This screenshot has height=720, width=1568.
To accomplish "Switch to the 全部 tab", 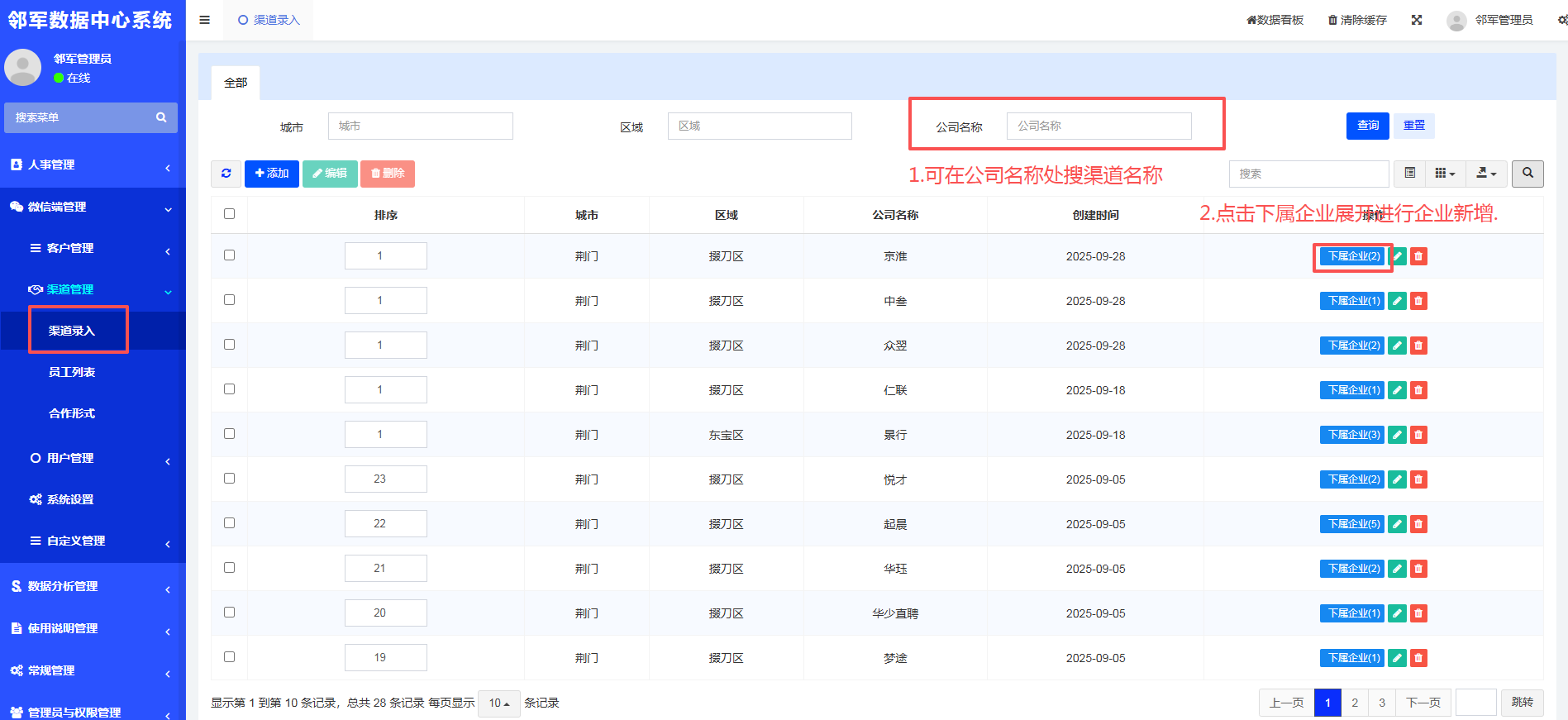I will pos(236,83).
